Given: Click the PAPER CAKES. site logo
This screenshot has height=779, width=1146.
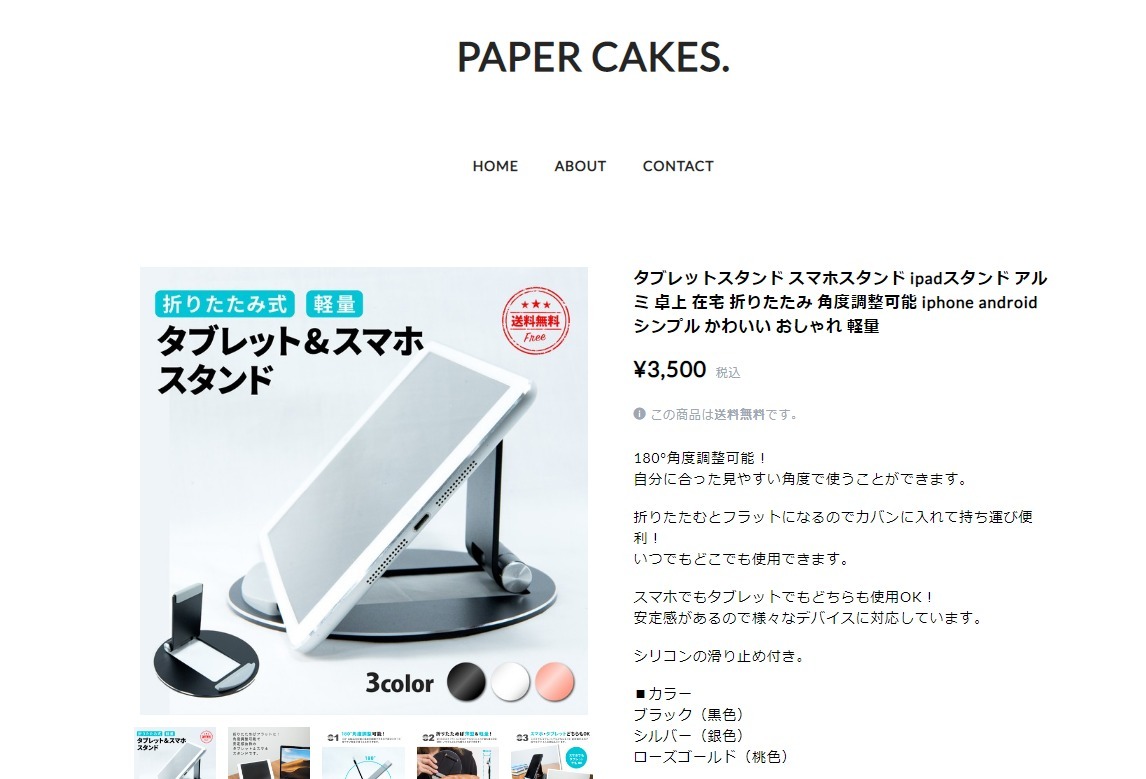Looking at the screenshot, I should point(593,57).
